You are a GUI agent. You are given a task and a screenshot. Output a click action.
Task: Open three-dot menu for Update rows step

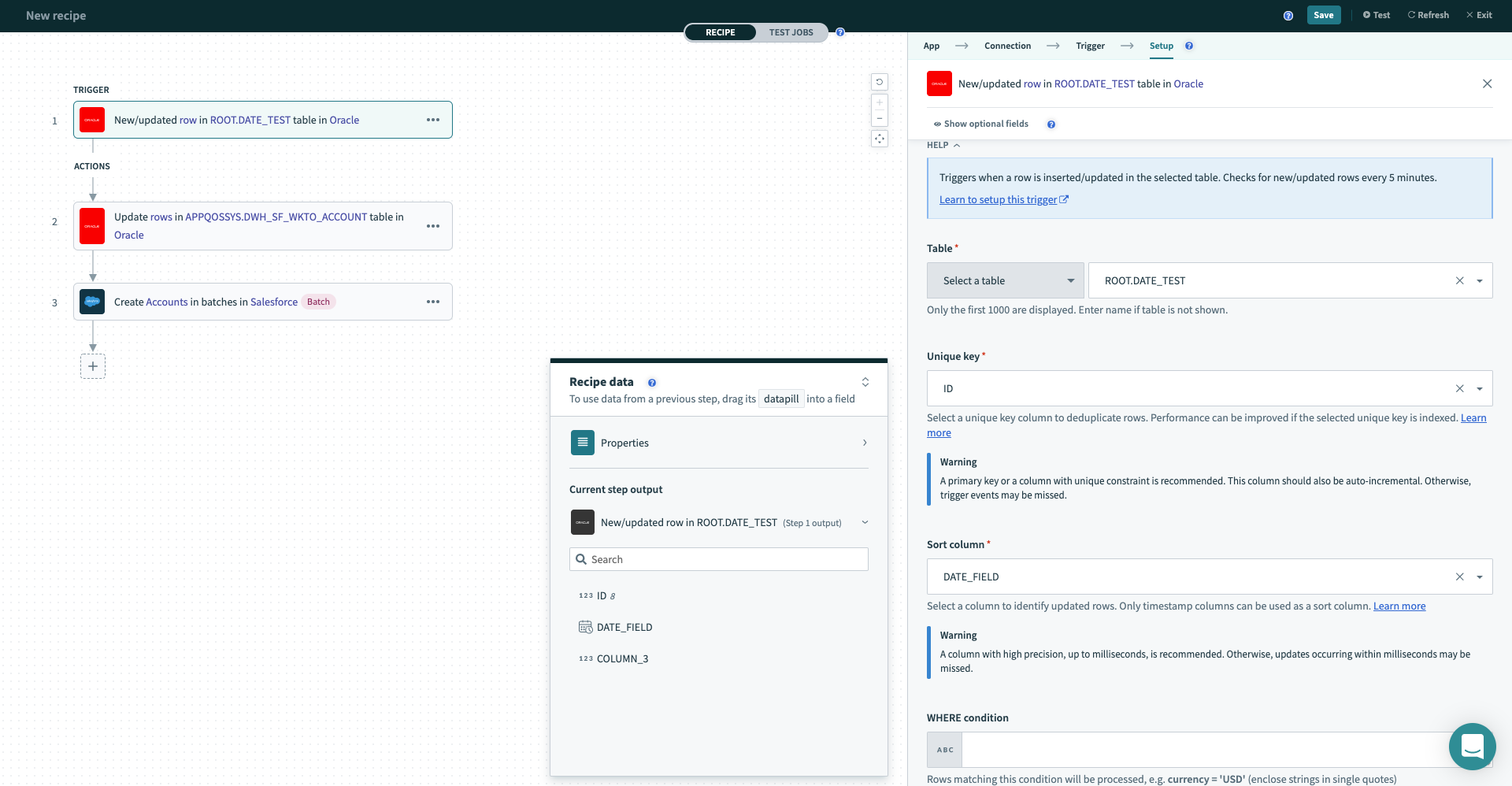pos(433,226)
